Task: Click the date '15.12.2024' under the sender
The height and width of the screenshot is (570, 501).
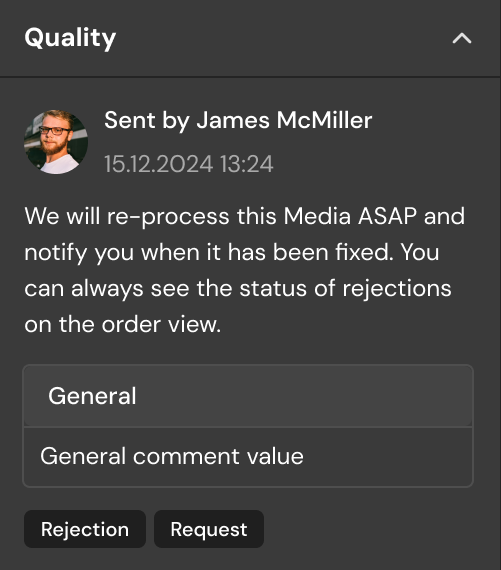Action: (x=159, y=164)
